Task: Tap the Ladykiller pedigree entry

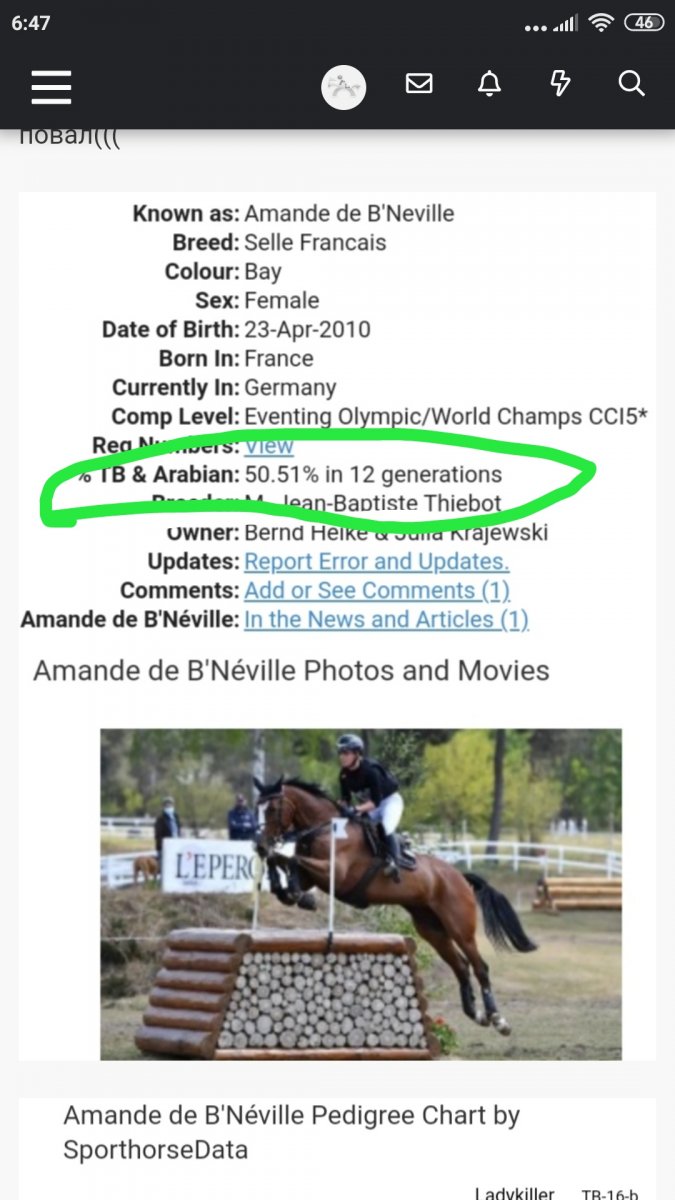Action: click(x=514, y=1192)
